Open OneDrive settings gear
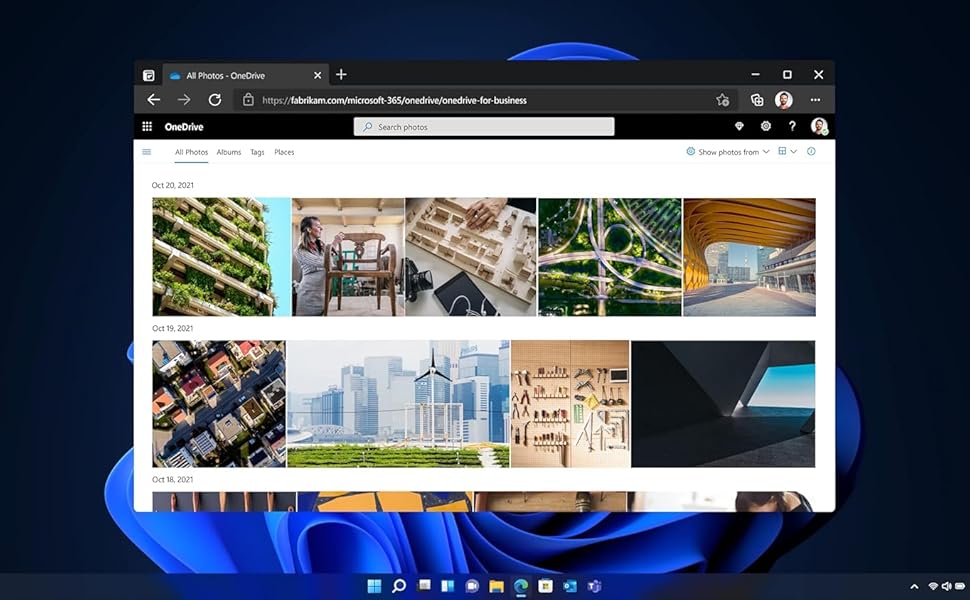 pos(766,127)
